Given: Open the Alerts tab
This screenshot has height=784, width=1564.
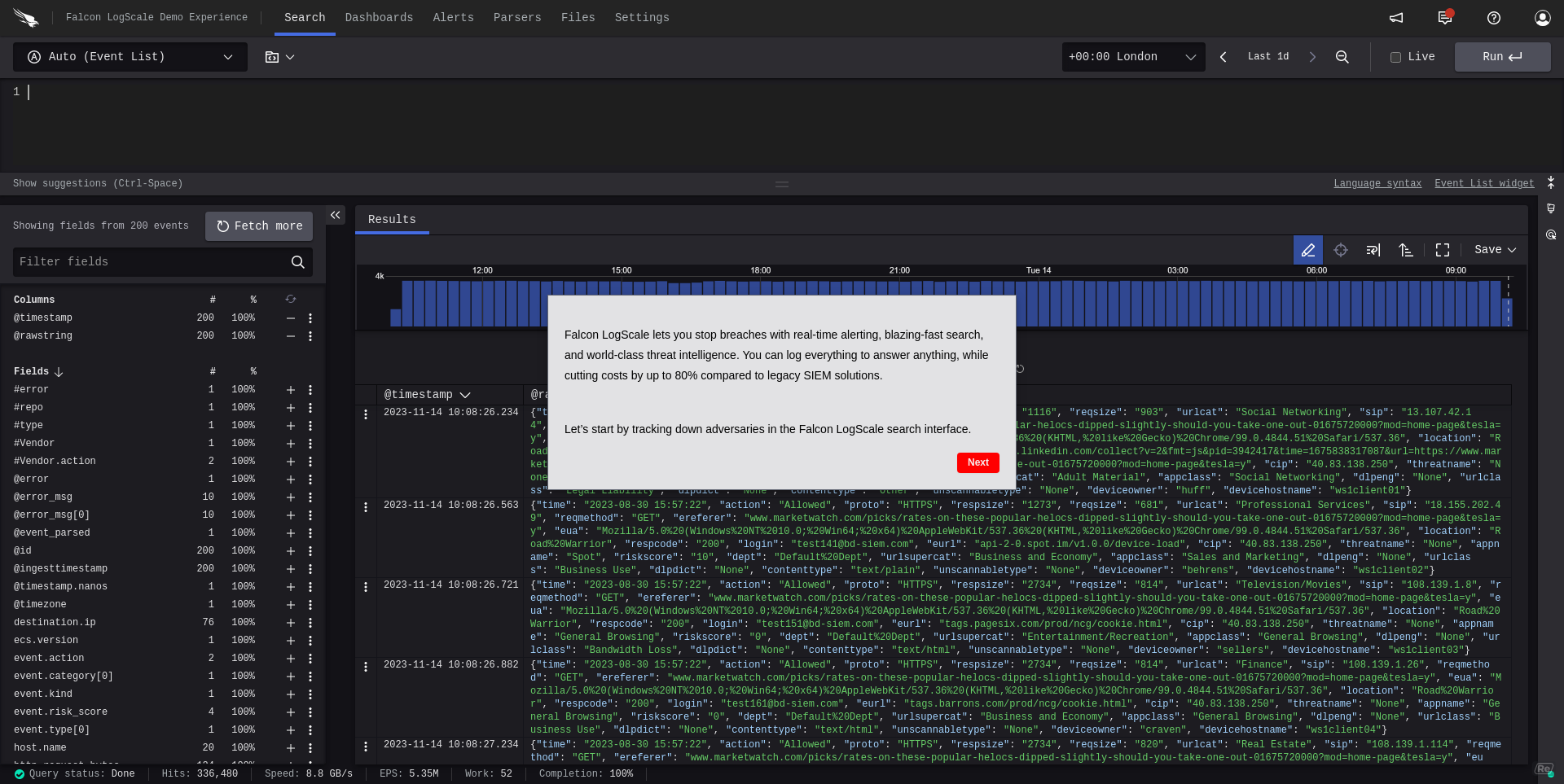Looking at the screenshot, I should (x=453, y=18).
